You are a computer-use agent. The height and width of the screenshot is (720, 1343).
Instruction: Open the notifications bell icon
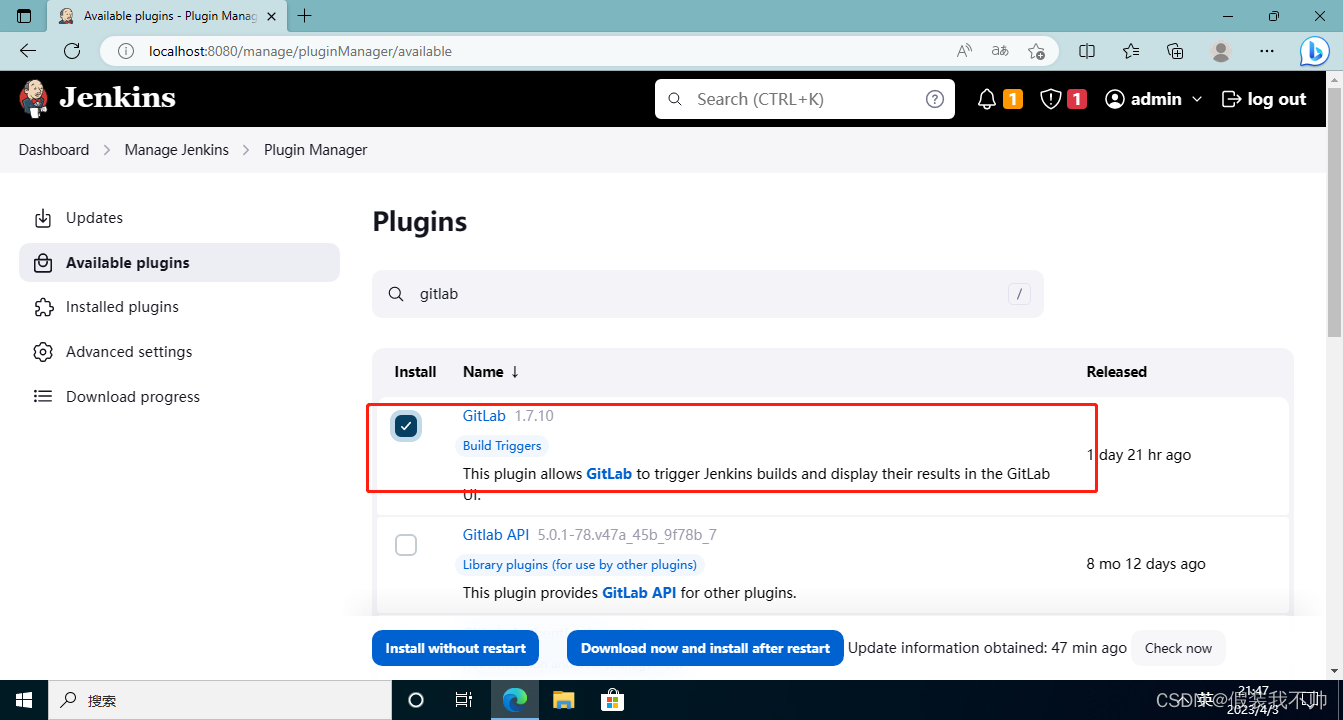(987, 99)
